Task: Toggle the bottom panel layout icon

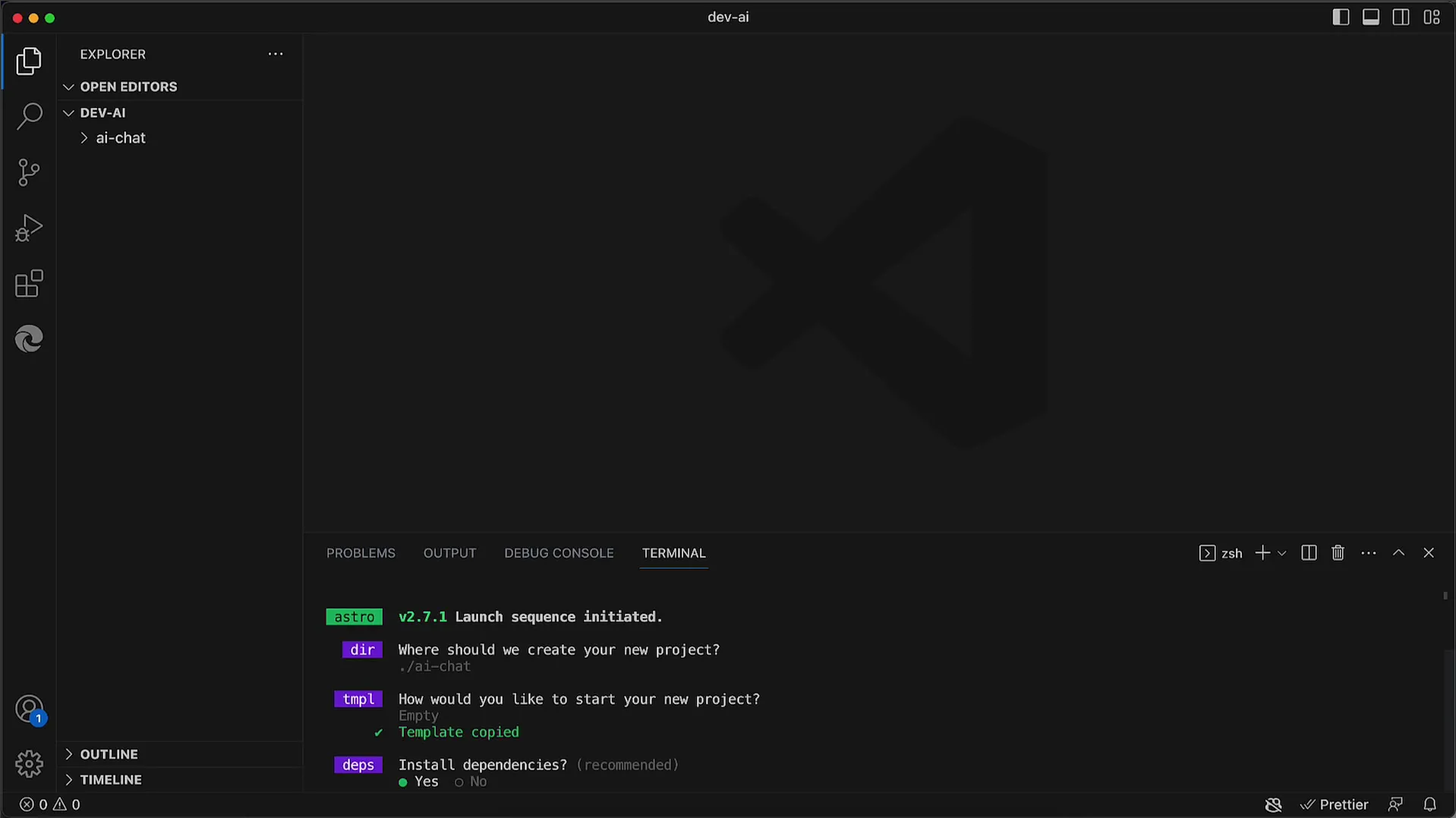Action: tap(1371, 17)
